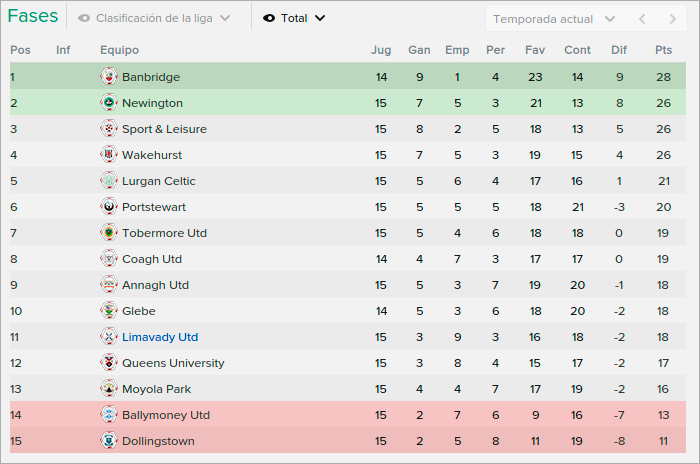
Task: Click the Newington club badge
Action: (x=108, y=102)
